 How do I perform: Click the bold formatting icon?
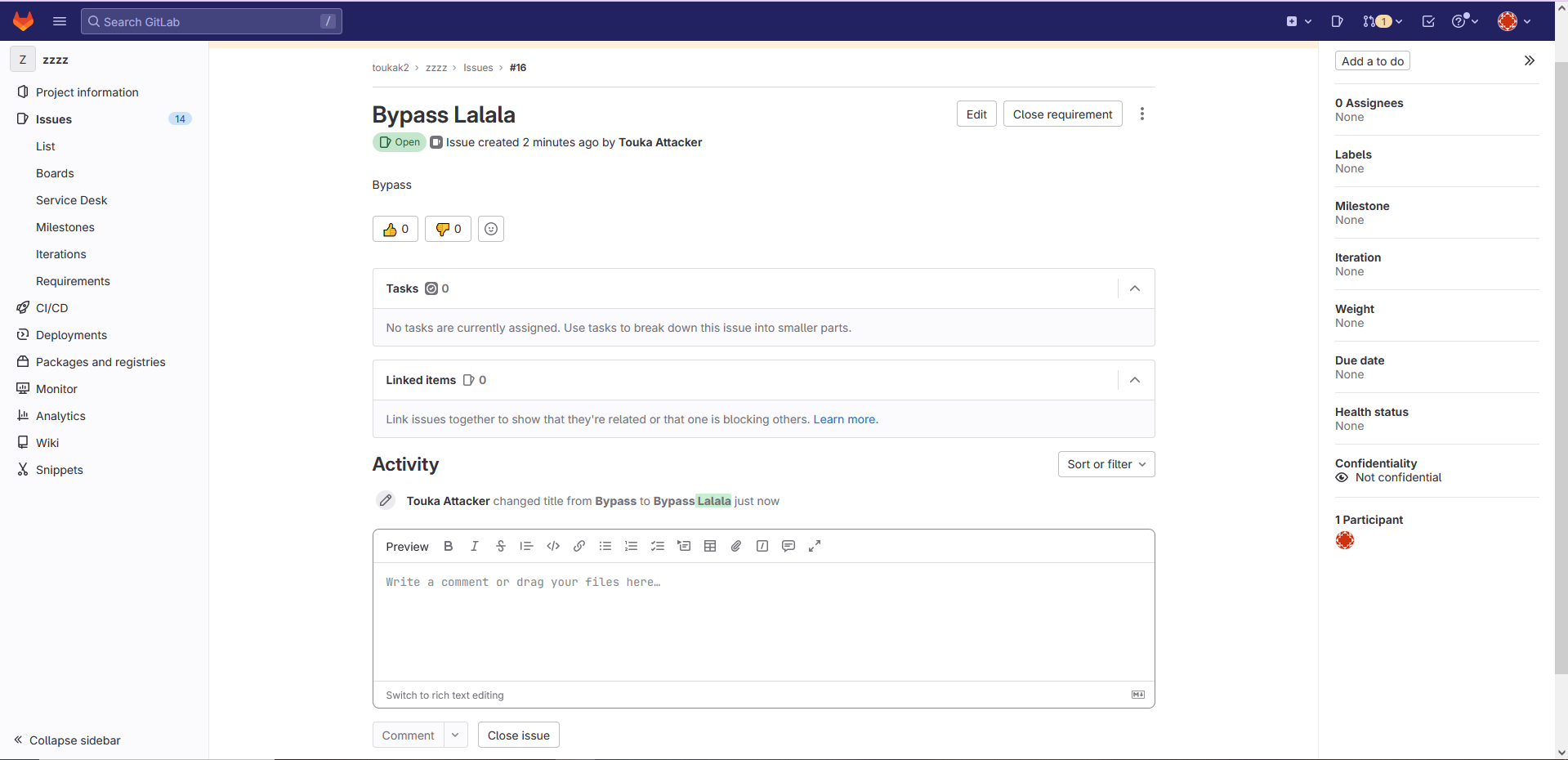click(448, 547)
